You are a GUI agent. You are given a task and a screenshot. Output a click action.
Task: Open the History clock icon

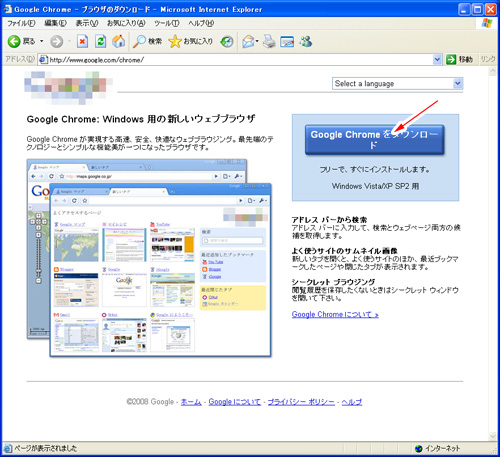(227, 41)
